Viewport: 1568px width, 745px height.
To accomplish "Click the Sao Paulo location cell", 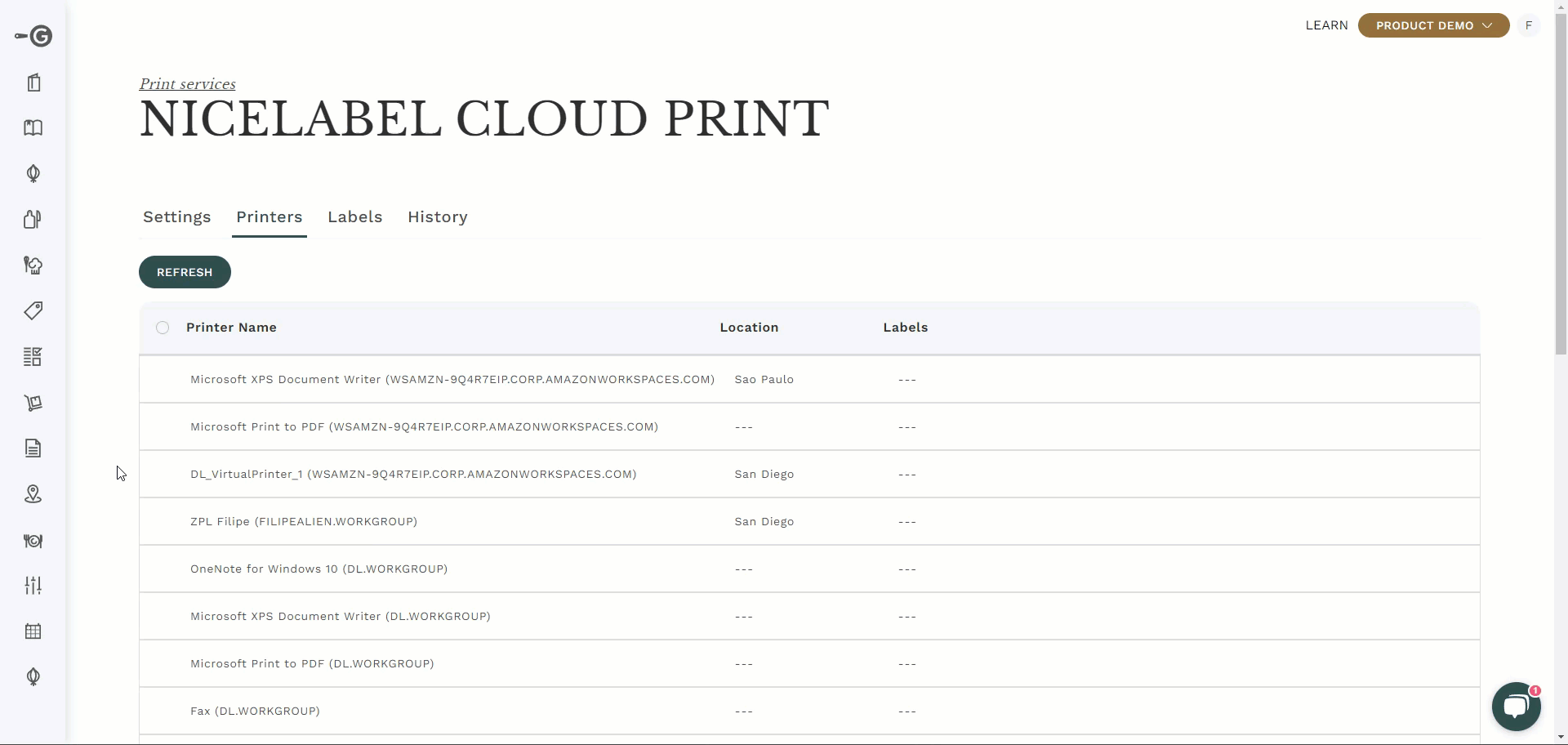I will coord(764,380).
